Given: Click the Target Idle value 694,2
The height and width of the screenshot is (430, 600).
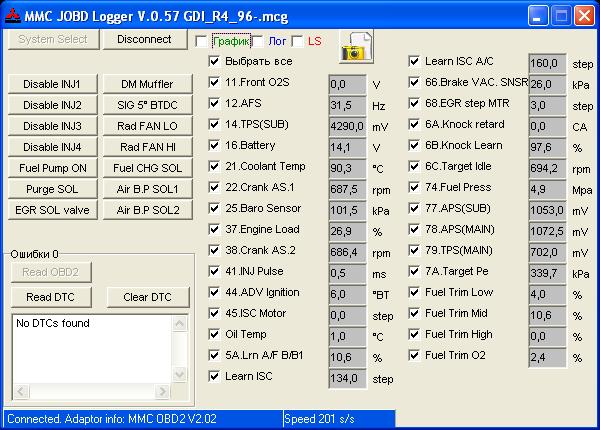Looking at the screenshot, I should pos(547,168).
